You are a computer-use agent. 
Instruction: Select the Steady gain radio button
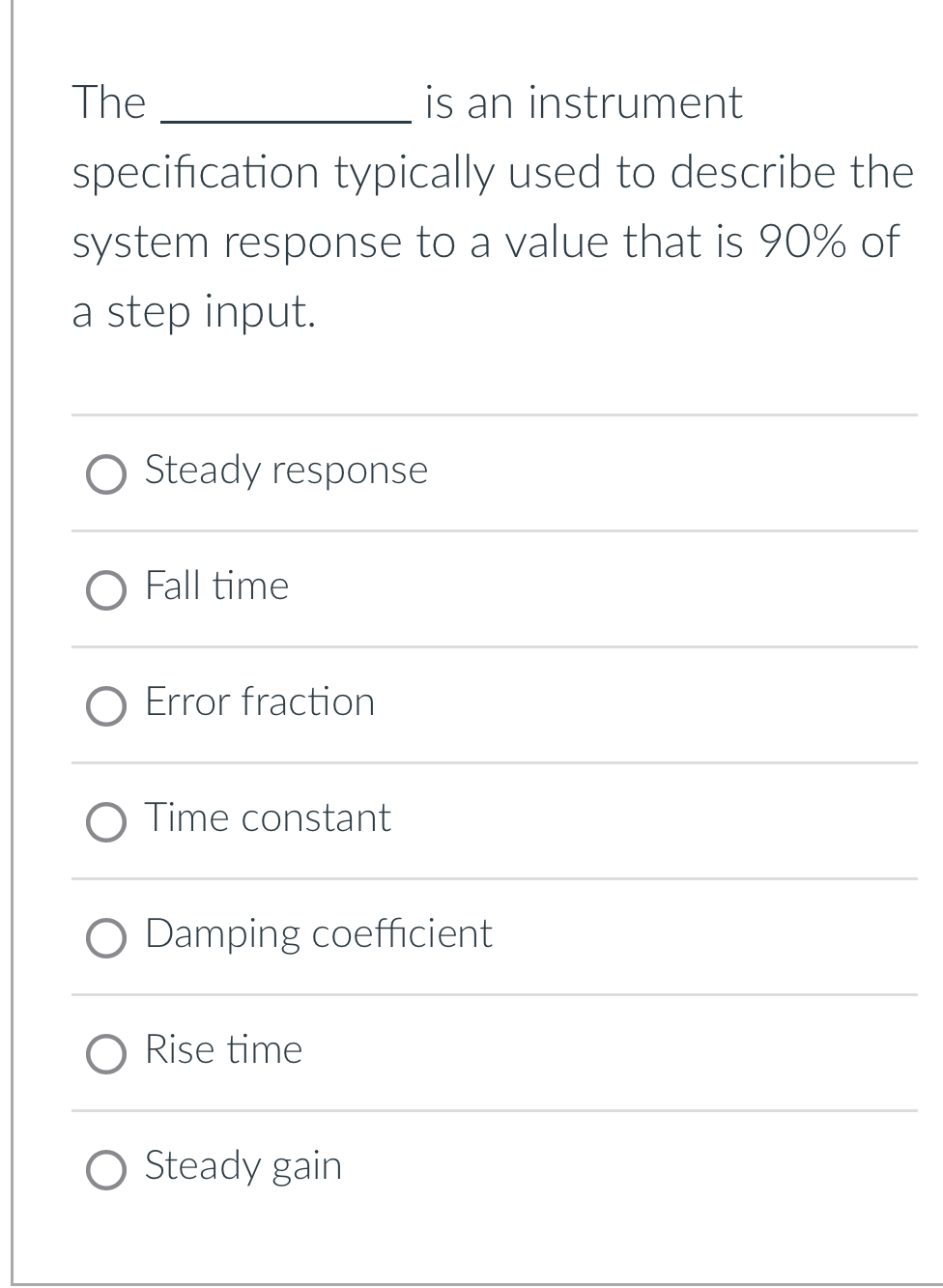point(106,1170)
